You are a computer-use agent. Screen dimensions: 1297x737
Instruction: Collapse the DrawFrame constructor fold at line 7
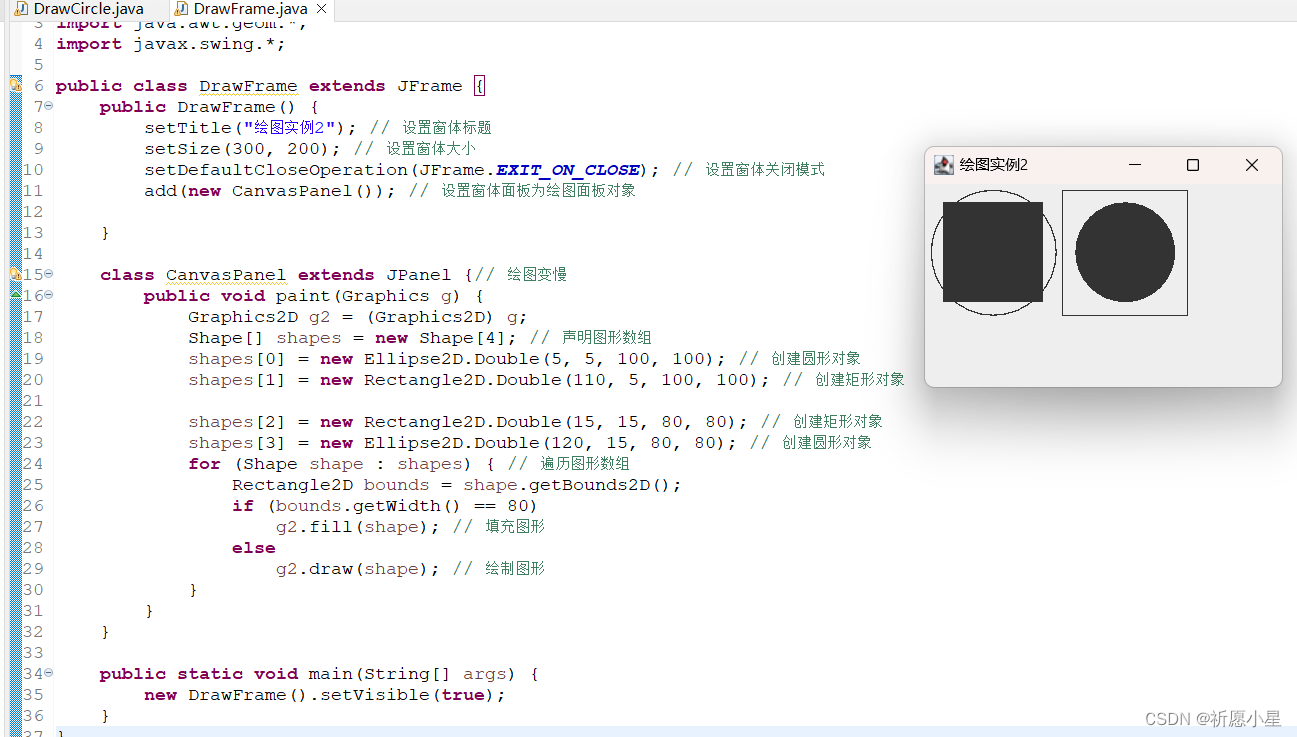pos(47,106)
